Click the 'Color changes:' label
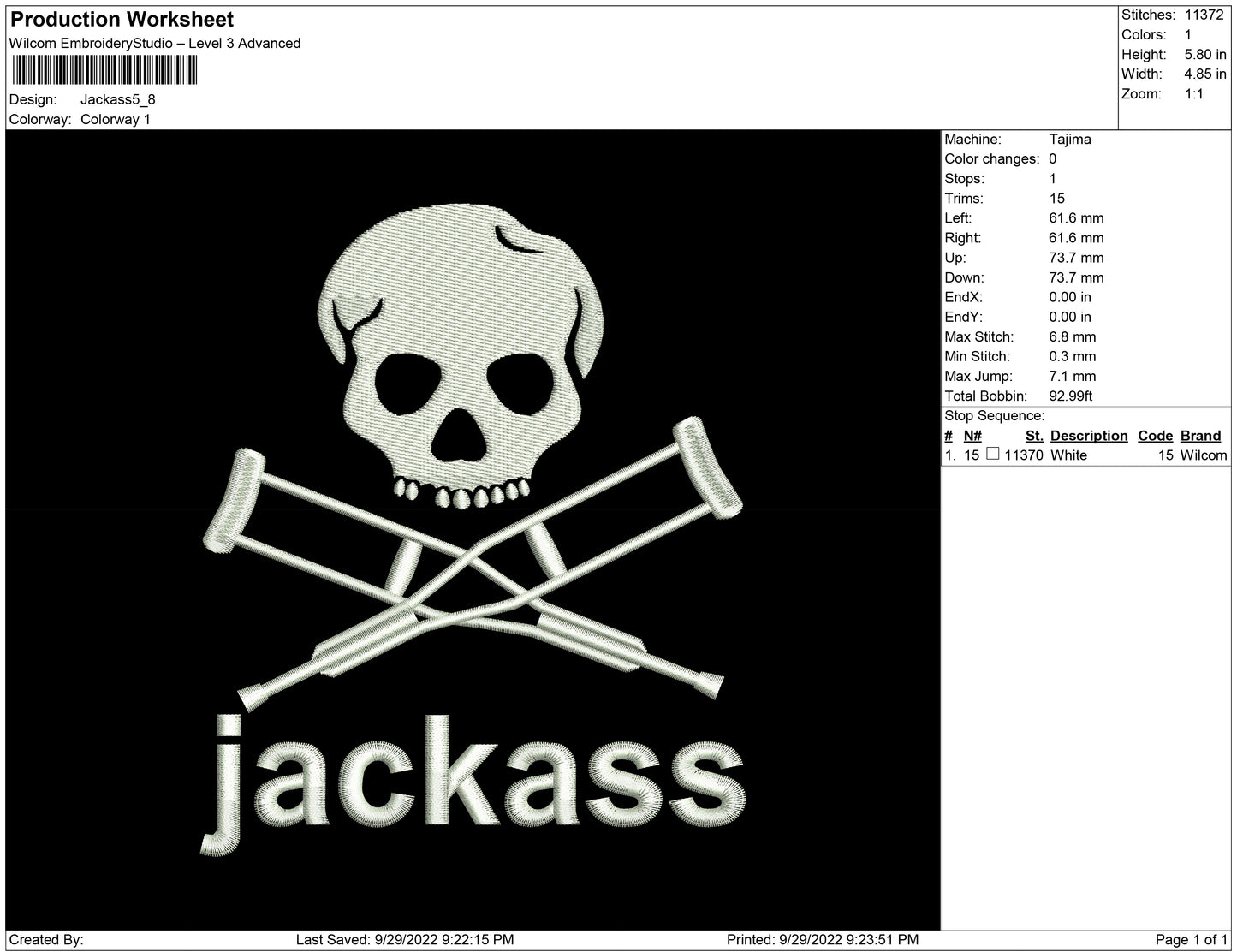 pyautogui.click(x=992, y=159)
